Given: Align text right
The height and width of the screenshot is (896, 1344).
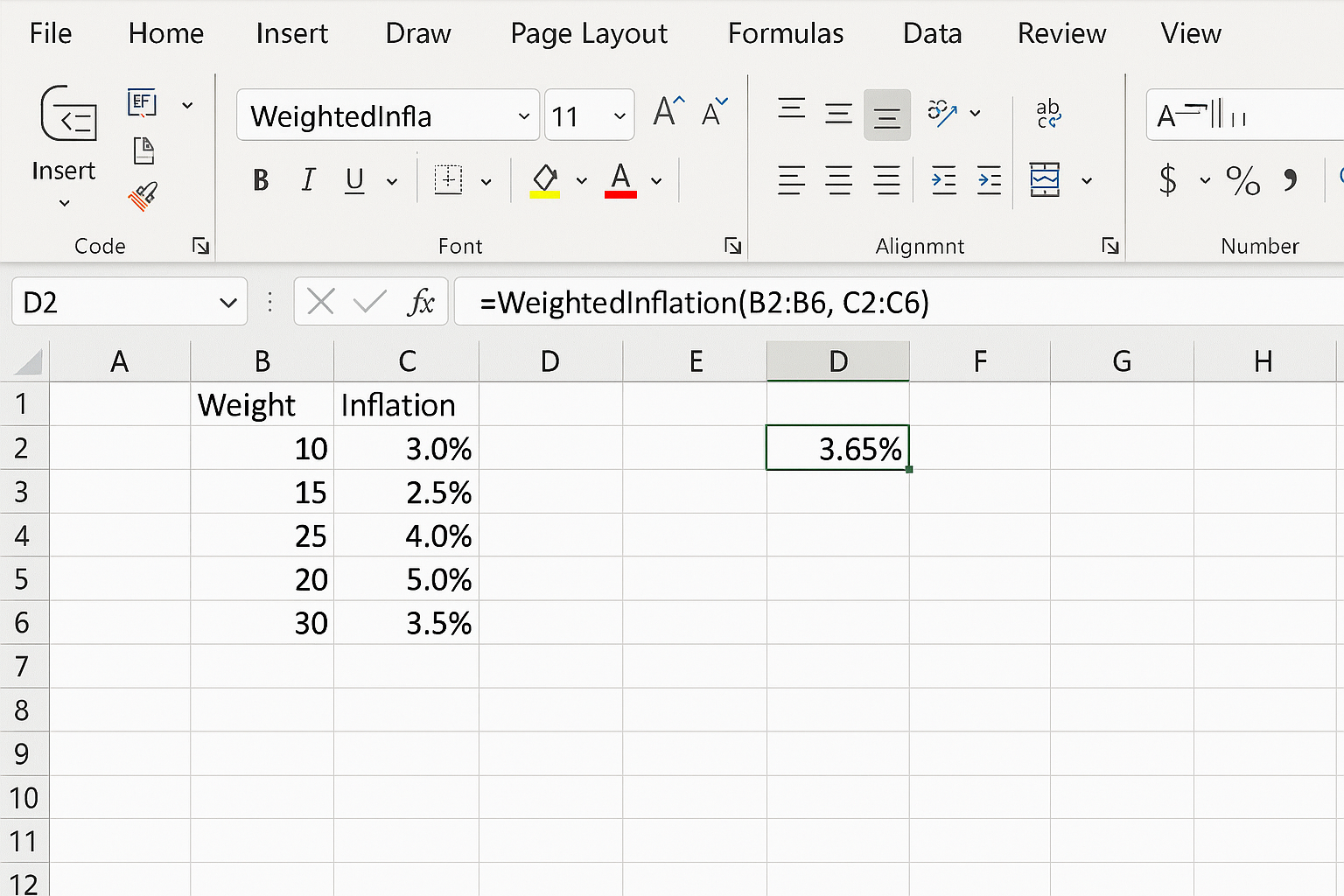Looking at the screenshot, I should pos(886,180).
